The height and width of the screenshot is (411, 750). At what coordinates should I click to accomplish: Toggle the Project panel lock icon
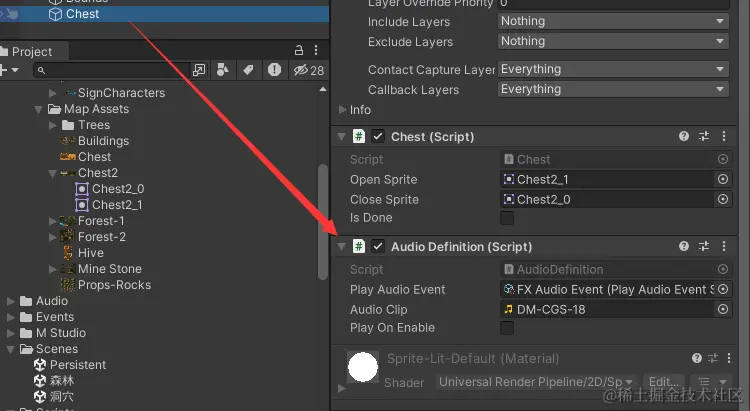click(299, 50)
